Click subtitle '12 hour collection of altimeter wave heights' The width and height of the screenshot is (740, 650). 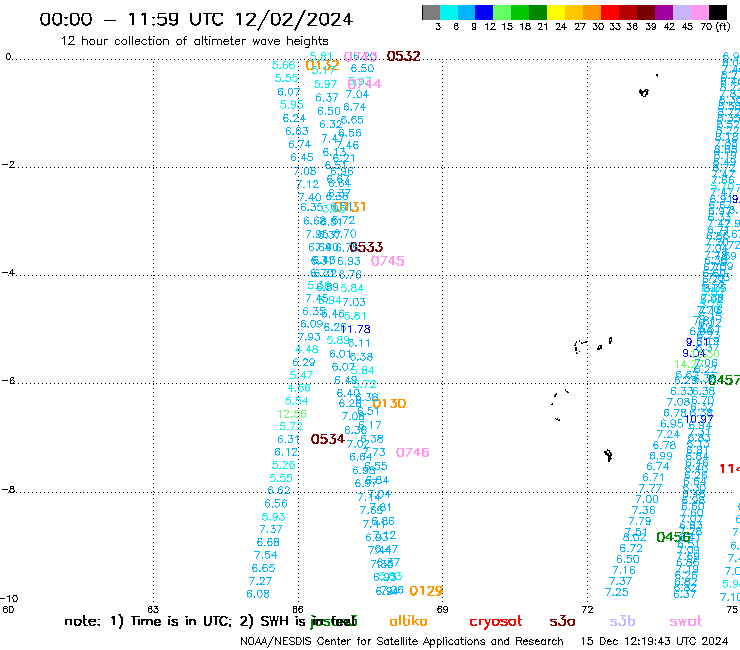194,41
